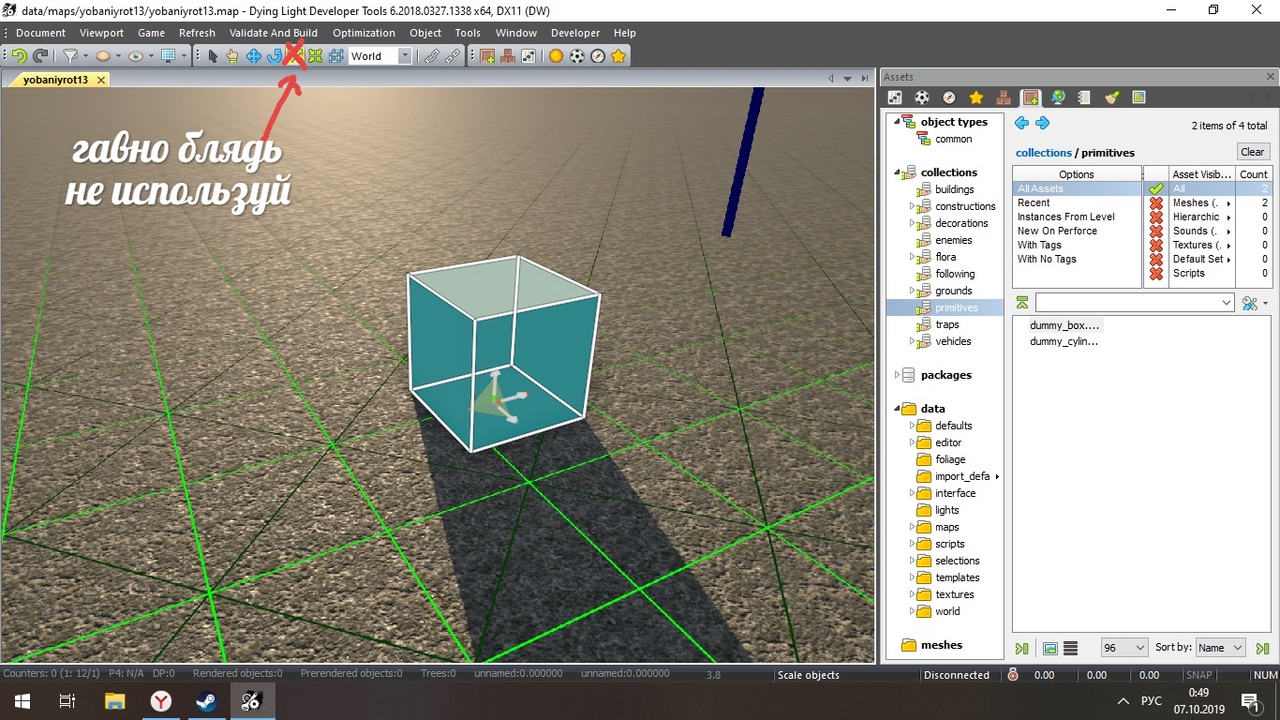Toggle the SNAP status bar indicator
This screenshot has width=1280, height=720.
(x=1199, y=675)
